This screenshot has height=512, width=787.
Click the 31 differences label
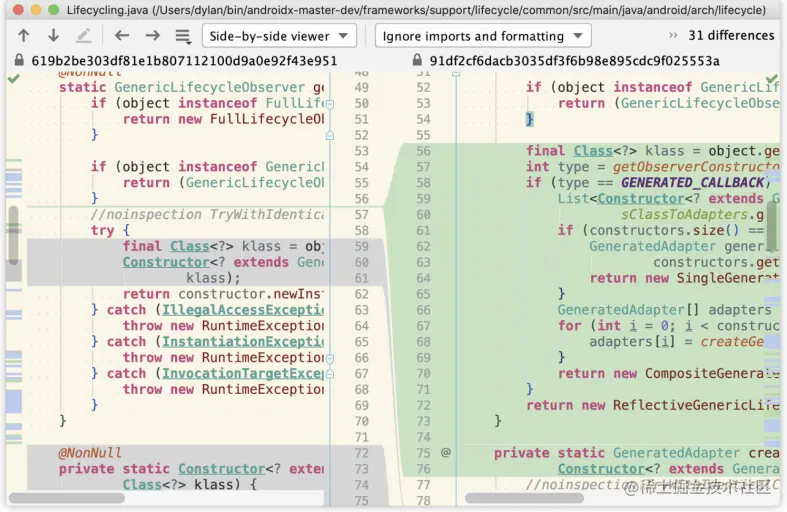[731, 36]
